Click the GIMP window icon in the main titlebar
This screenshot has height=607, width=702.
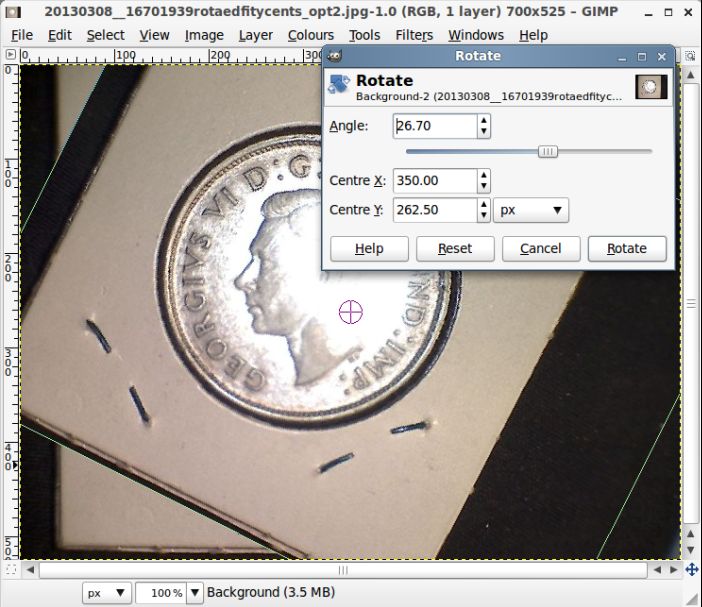click(x=13, y=12)
